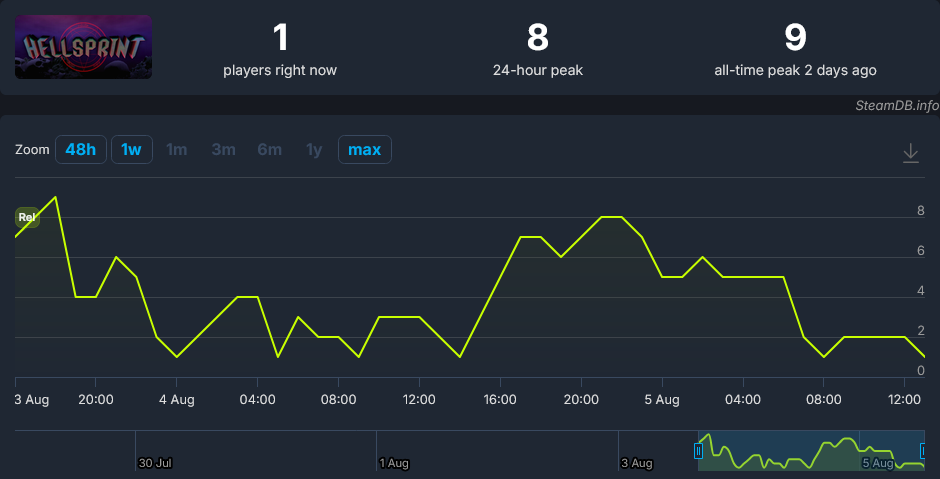Choose the 3m zoom option
This screenshot has height=479, width=940.
(223, 149)
